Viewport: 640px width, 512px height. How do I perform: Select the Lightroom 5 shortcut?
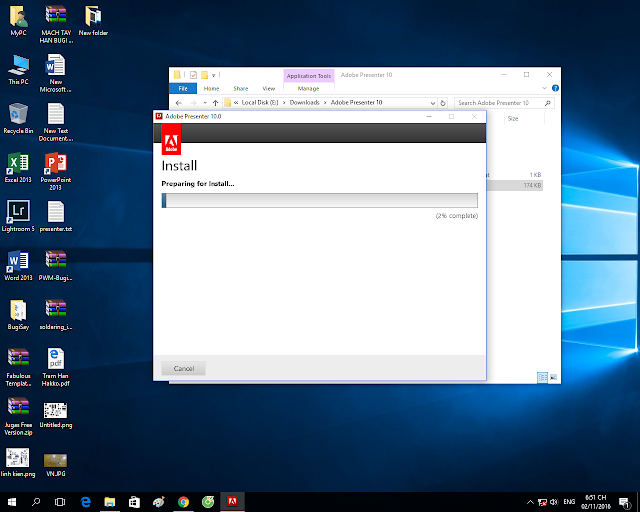(x=18, y=216)
